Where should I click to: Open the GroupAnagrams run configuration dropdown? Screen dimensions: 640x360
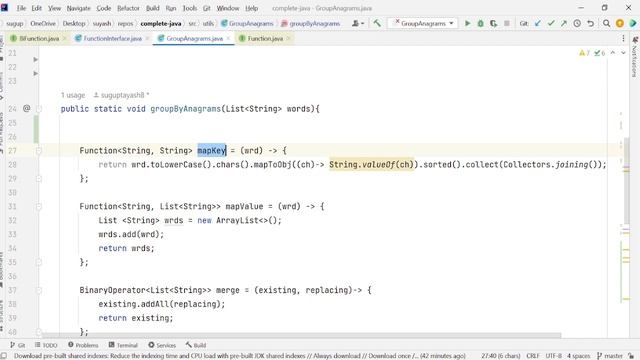click(422, 24)
